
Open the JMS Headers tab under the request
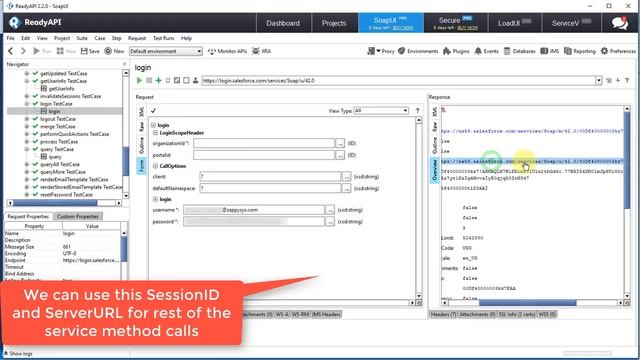[x=326, y=314]
